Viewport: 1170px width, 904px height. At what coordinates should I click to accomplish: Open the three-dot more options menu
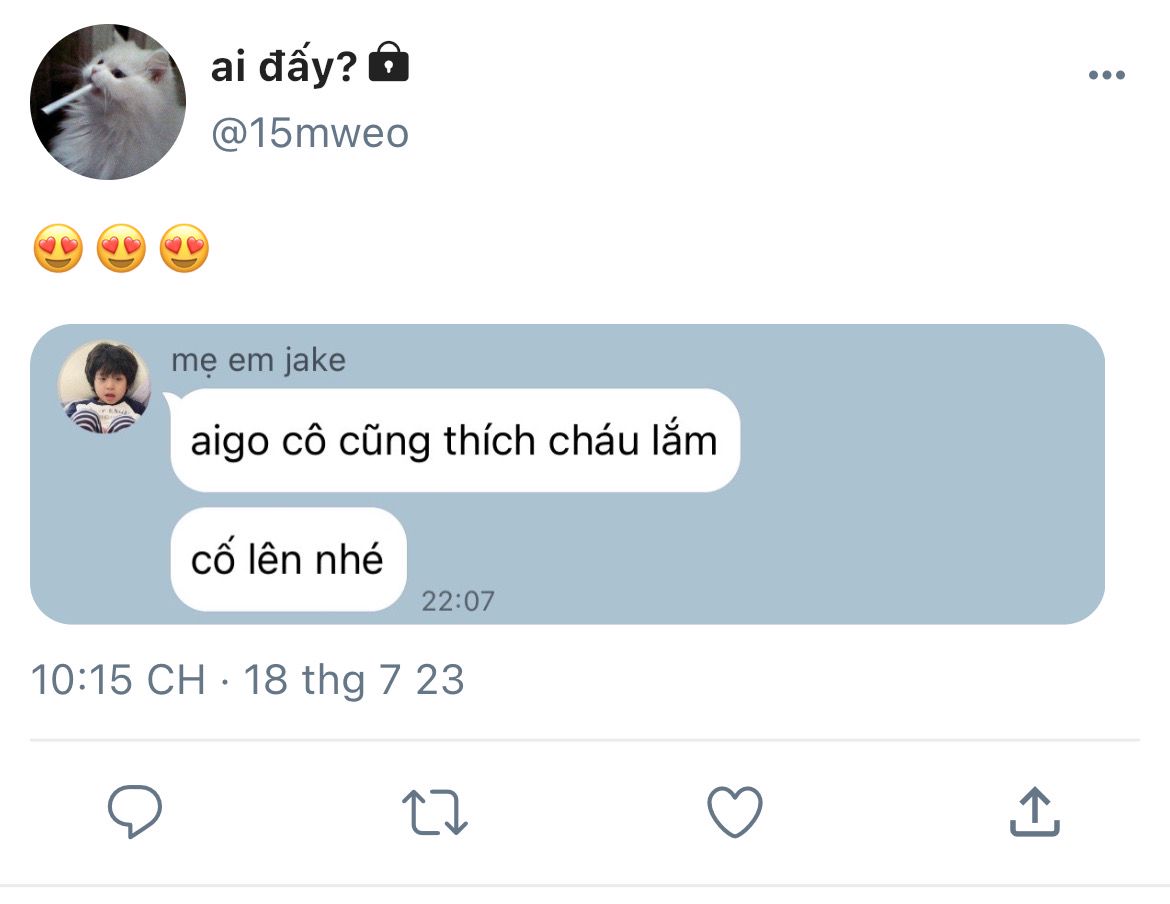(1107, 75)
